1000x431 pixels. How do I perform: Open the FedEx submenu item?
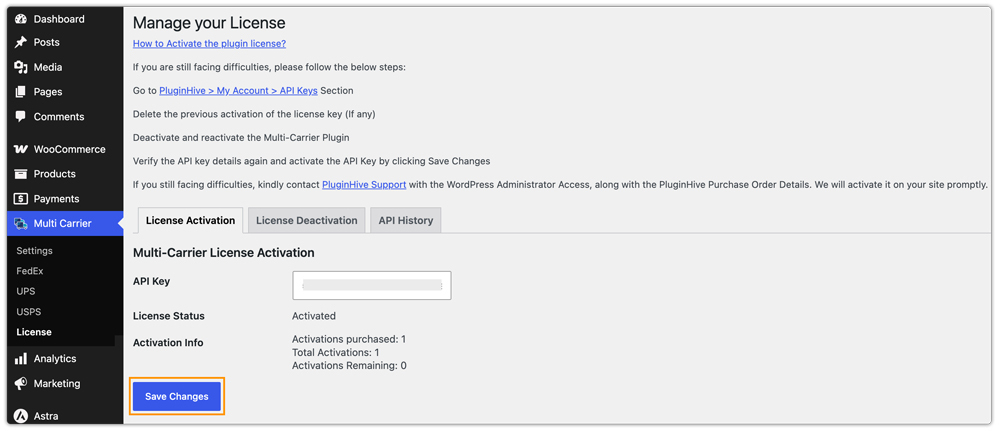pos(29,271)
